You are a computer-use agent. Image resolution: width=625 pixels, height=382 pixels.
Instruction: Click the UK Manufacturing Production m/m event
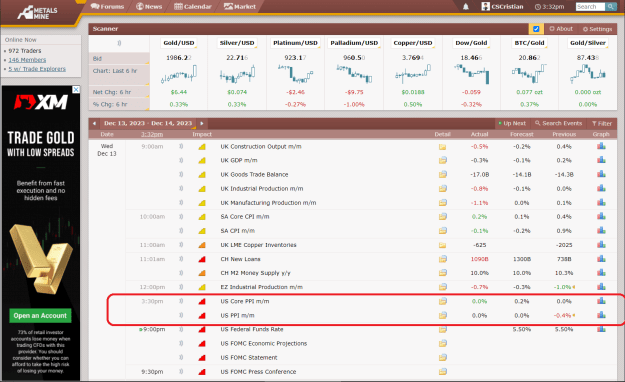[268, 203]
